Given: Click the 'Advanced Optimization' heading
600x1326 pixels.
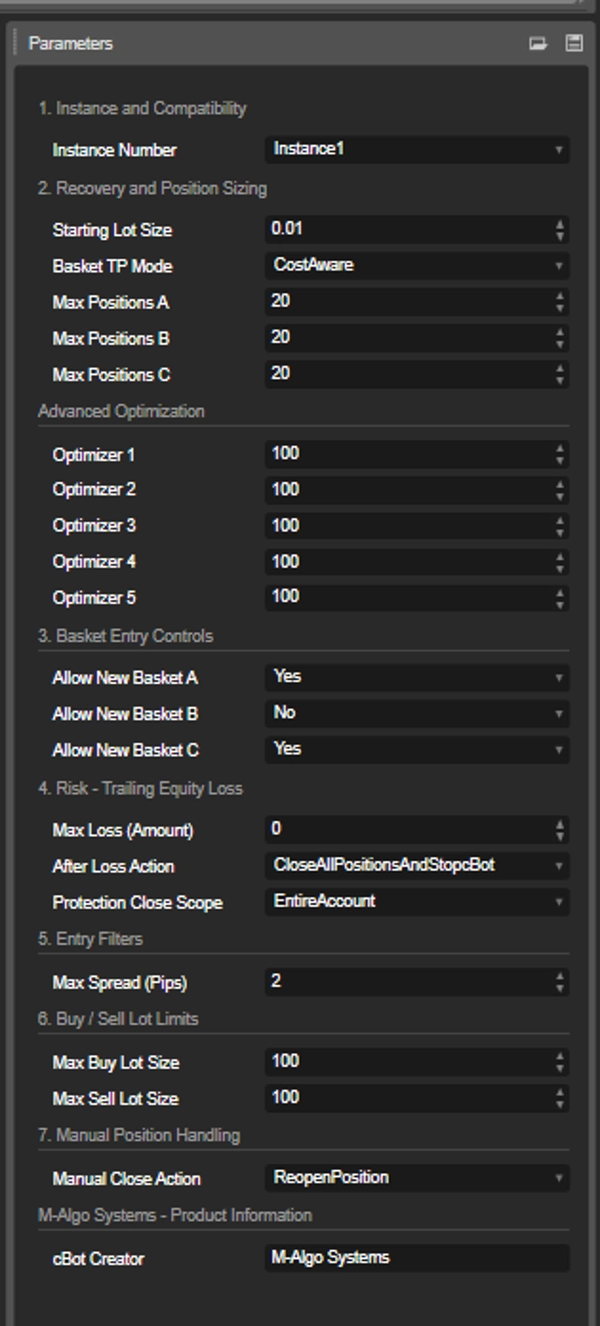Looking at the screenshot, I should pyautogui.click(x=121, y=411).
